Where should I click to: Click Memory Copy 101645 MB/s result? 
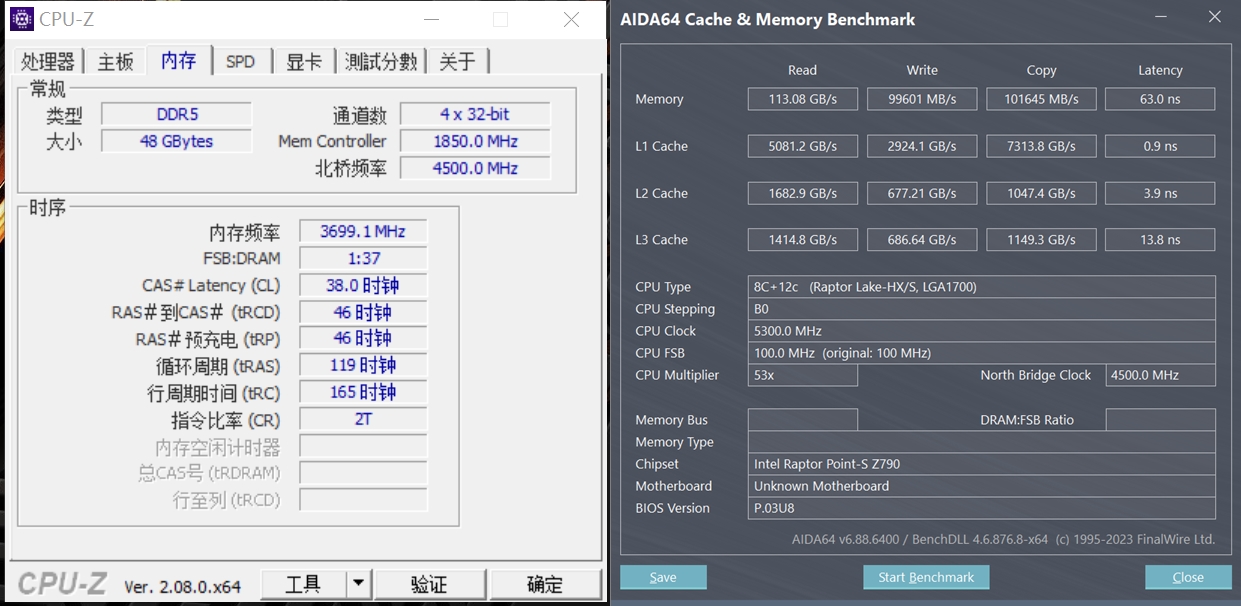[x=1041, y=99]
